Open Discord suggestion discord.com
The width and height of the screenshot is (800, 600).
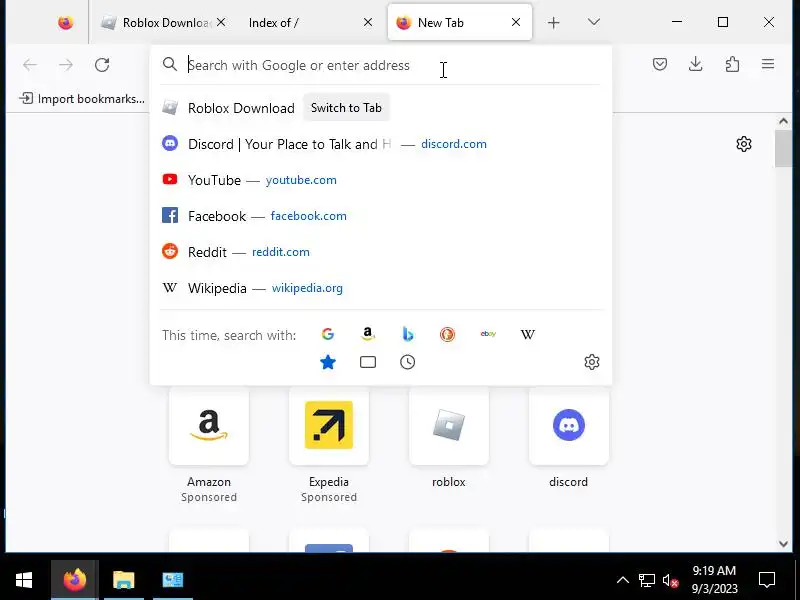[x=381, y=144]
